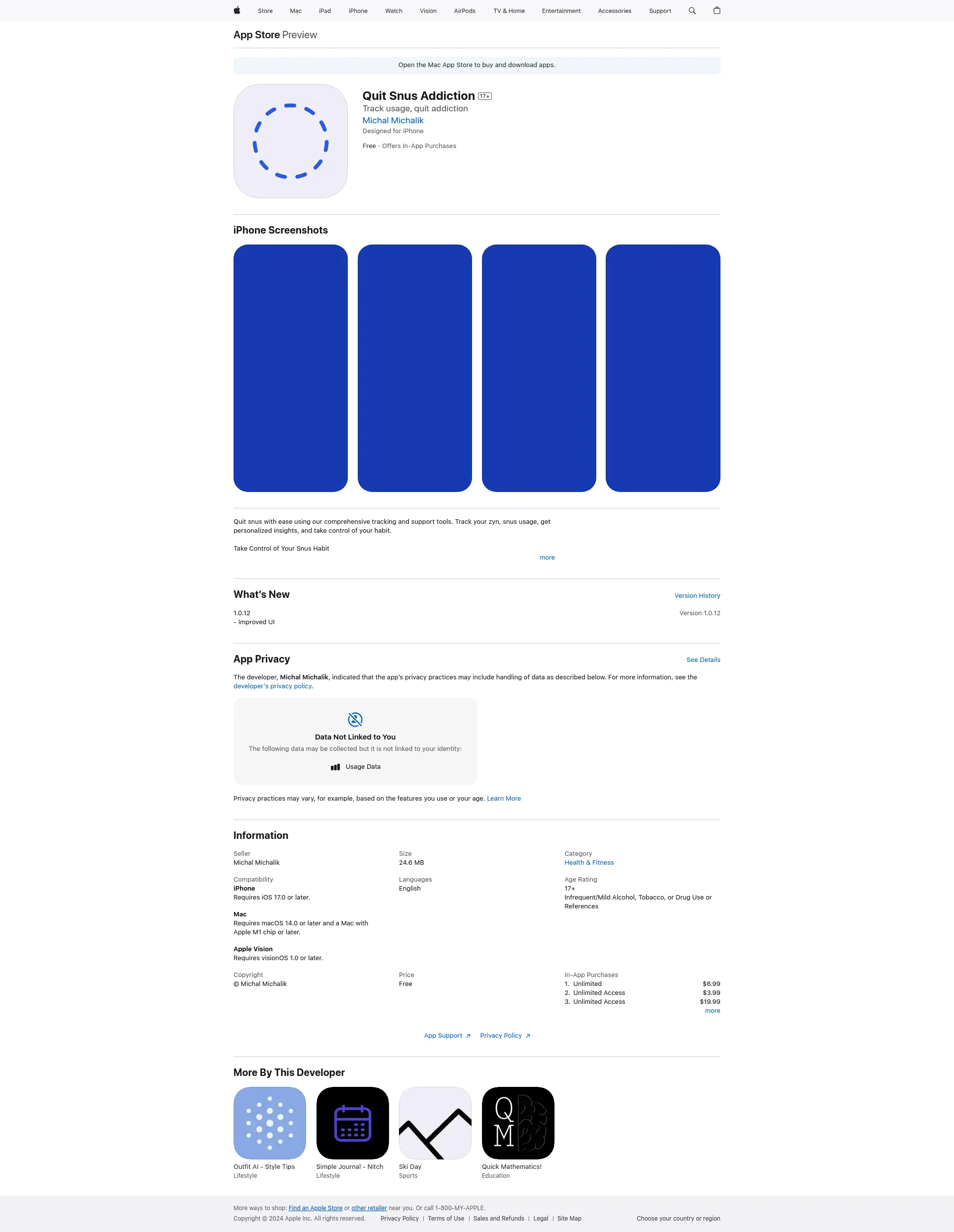Click the Outfit AI Style Tips app icon

tap(270, 1122)
